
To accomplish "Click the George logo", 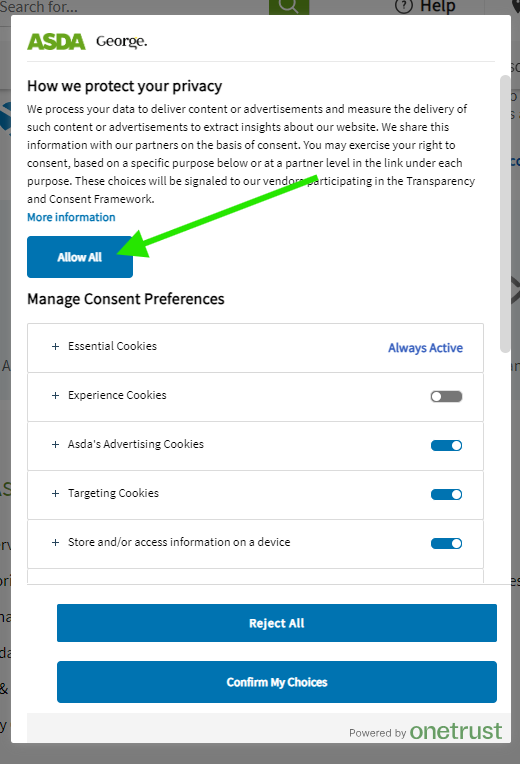I will [x=121, y=41].
